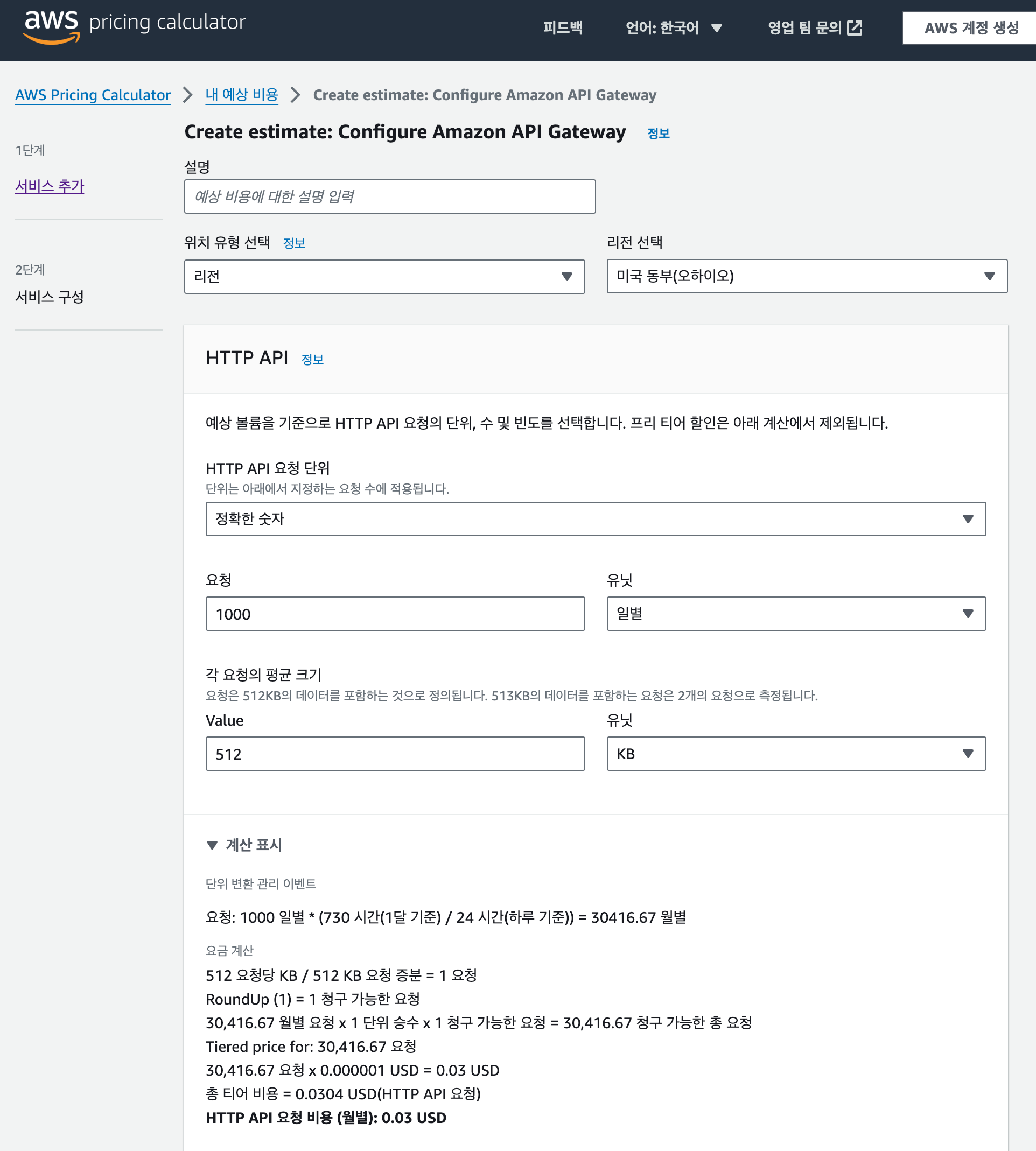Image resolution: width=1036 pixels, height=1151 pixels.
Task: Open the 내 예상 비용 breadcrumb link
Action: point(242,95)
